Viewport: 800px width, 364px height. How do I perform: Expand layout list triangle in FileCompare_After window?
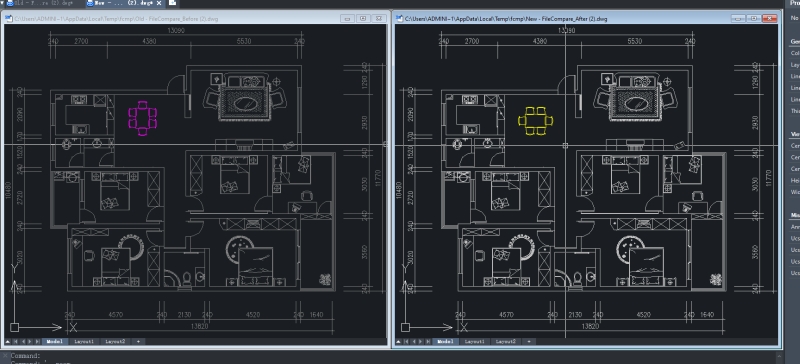tap(398, 342)
